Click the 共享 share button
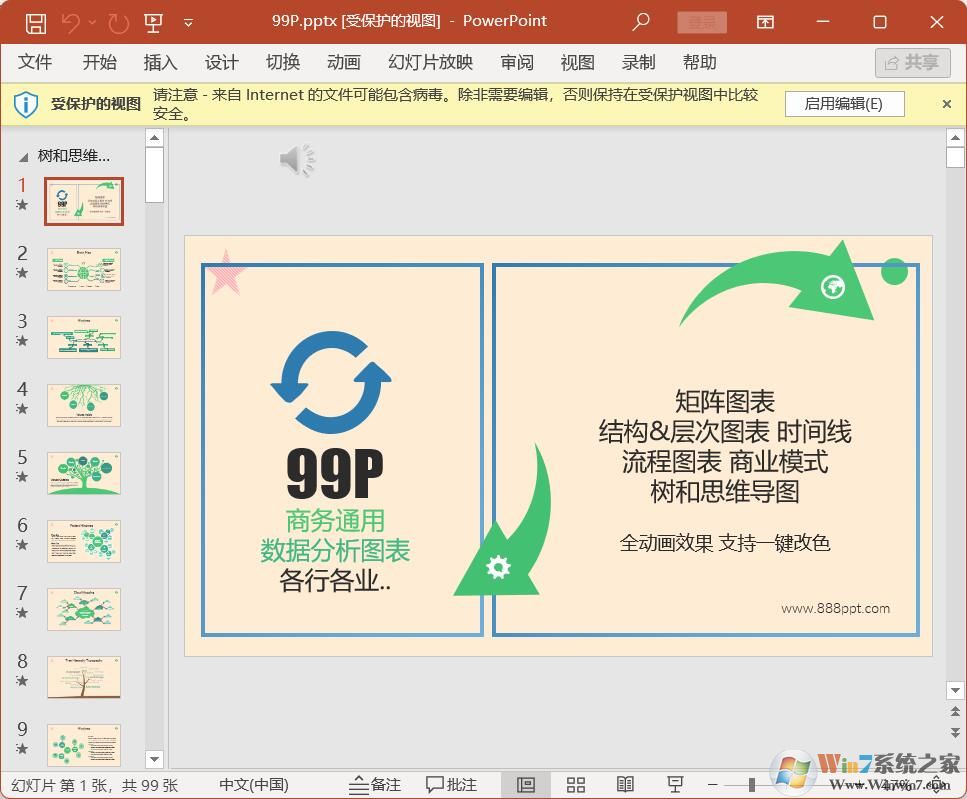The height and width of the screenshot is (799, 967). point(912,63)
